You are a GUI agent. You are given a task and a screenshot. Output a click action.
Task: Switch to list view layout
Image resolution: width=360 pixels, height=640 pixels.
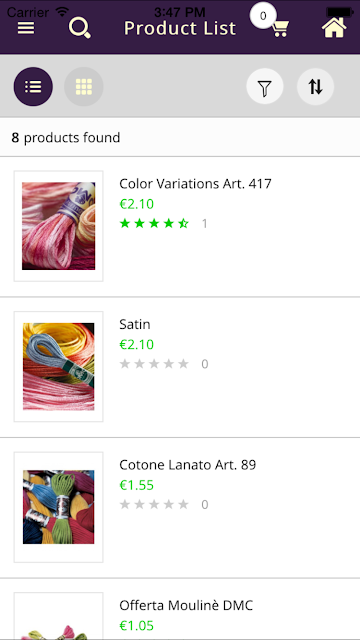tap(33, 87)
